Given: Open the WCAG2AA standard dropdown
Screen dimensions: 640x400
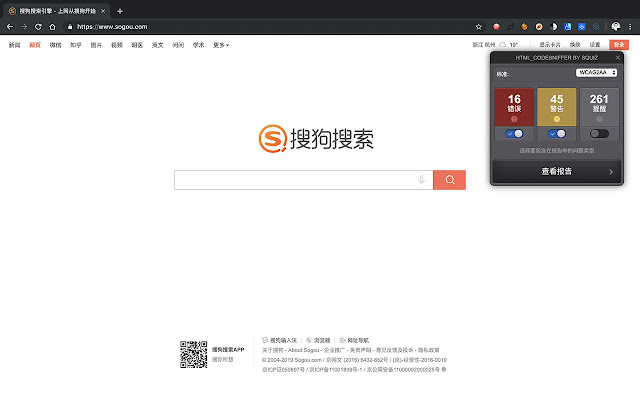Looking at the screenshot, I should pos(596,73).
